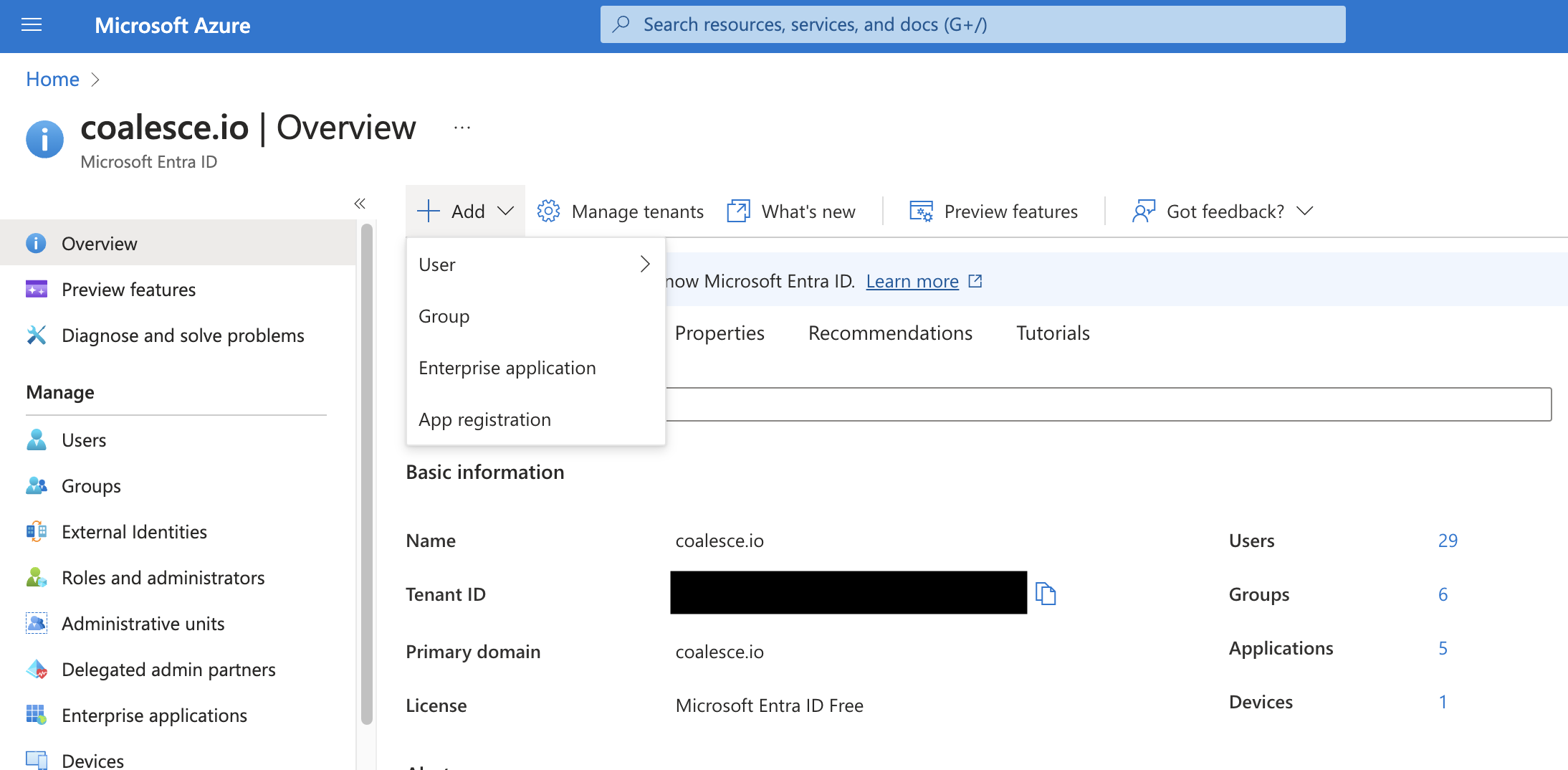Screen dimensions: 1568x770
Task: Switch to the Recommendations tab
Action: pyautogui.click(x=890, y=333)
